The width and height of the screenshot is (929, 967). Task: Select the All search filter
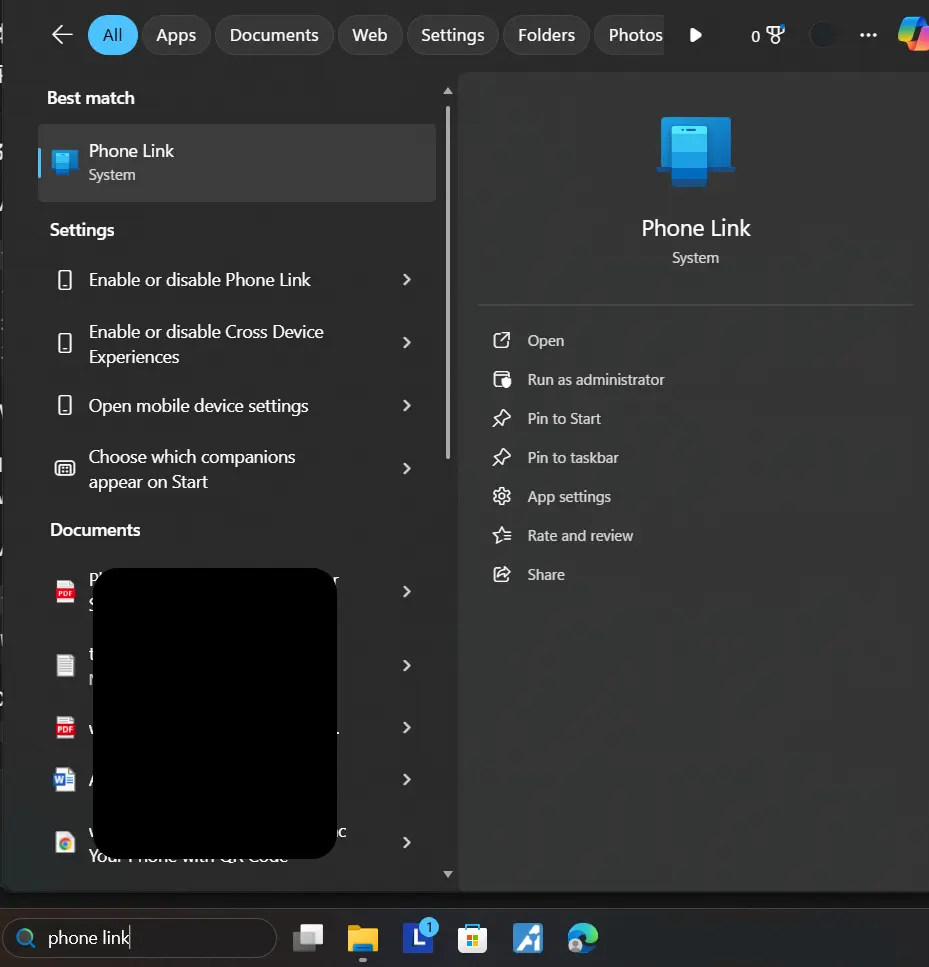click(x=112, y=34)
